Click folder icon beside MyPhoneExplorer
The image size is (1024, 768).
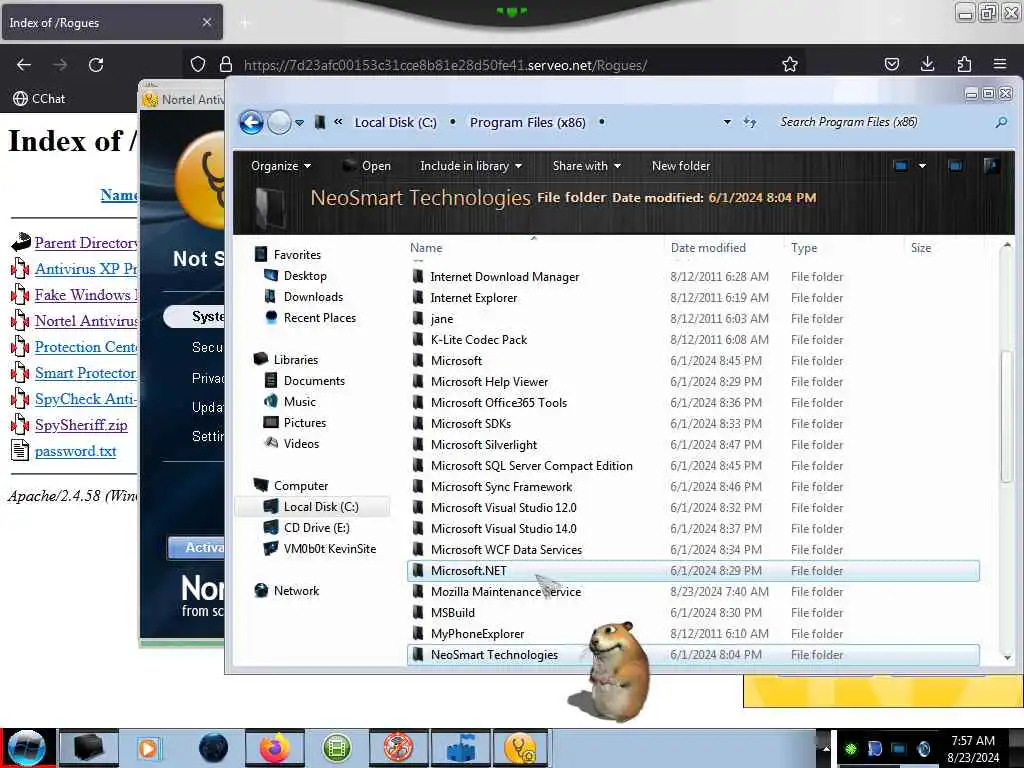418,633
